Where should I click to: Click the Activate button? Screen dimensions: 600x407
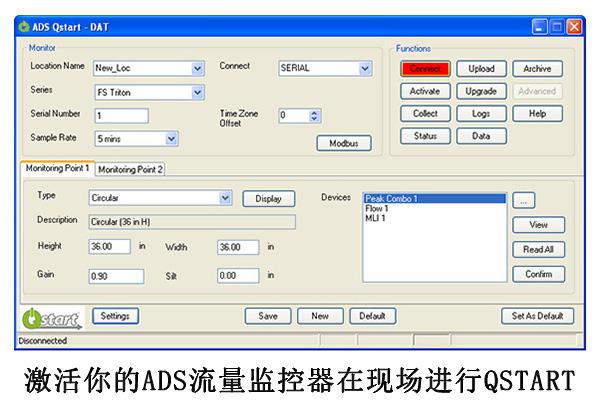point(425,91)
